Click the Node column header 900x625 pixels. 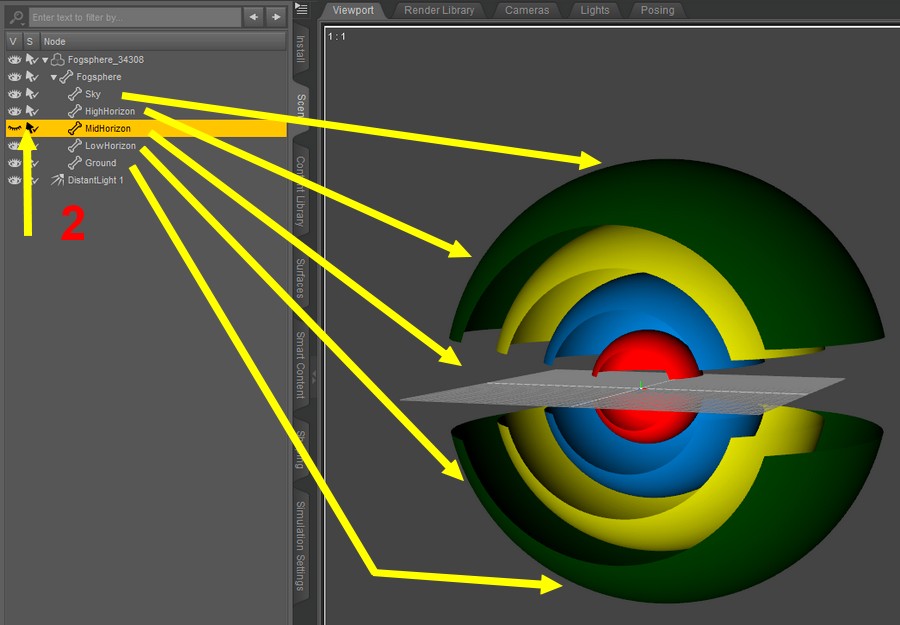tap(163, 41)
